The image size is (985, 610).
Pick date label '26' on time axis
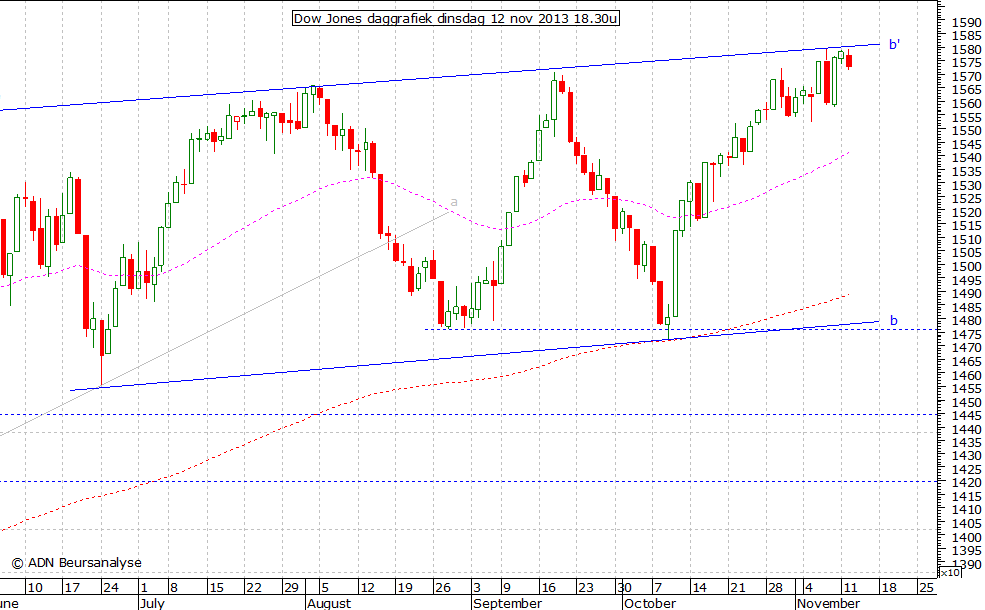click(x=443, y=587)
